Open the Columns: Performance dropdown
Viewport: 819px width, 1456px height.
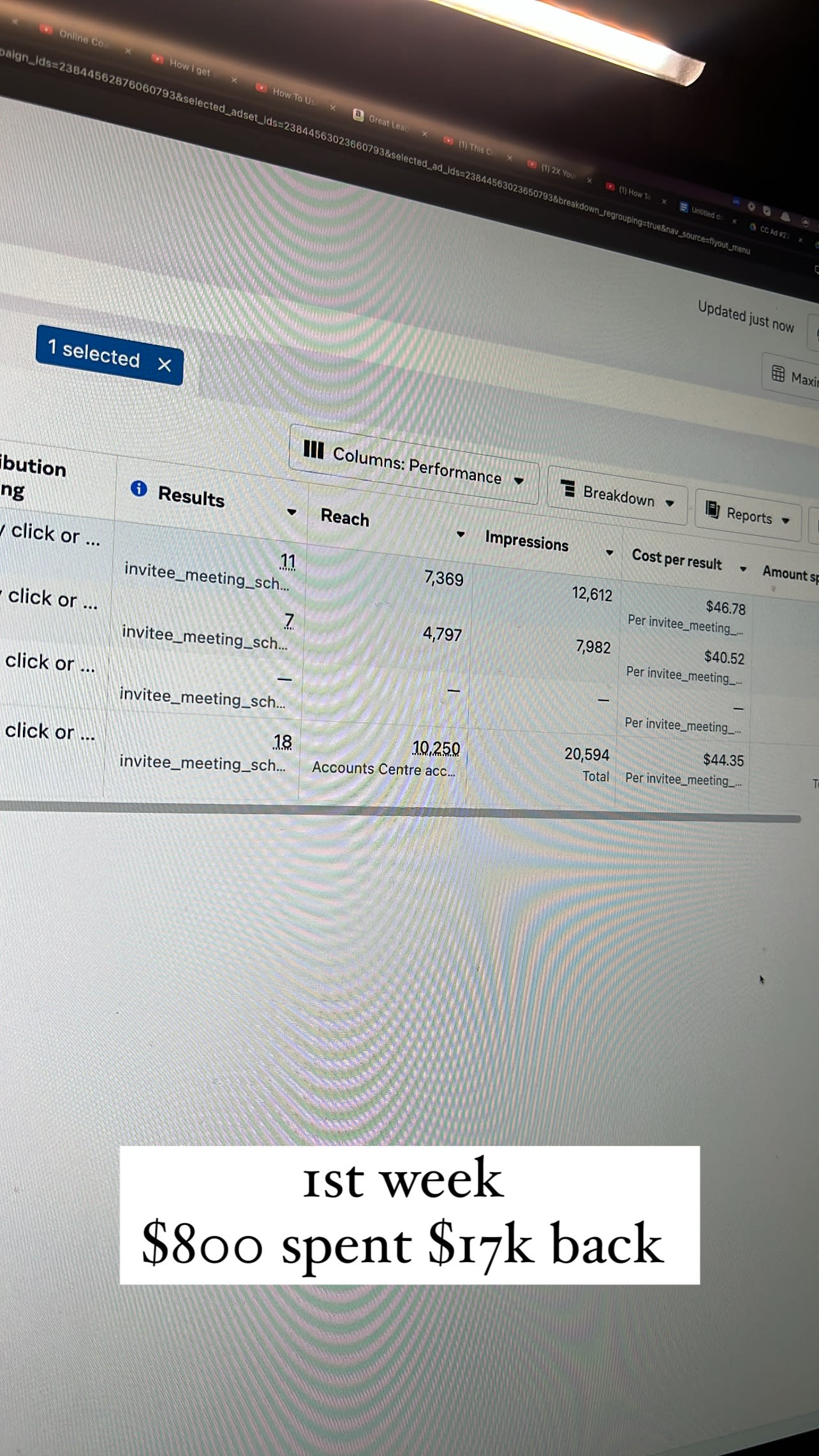click(415, 464)
